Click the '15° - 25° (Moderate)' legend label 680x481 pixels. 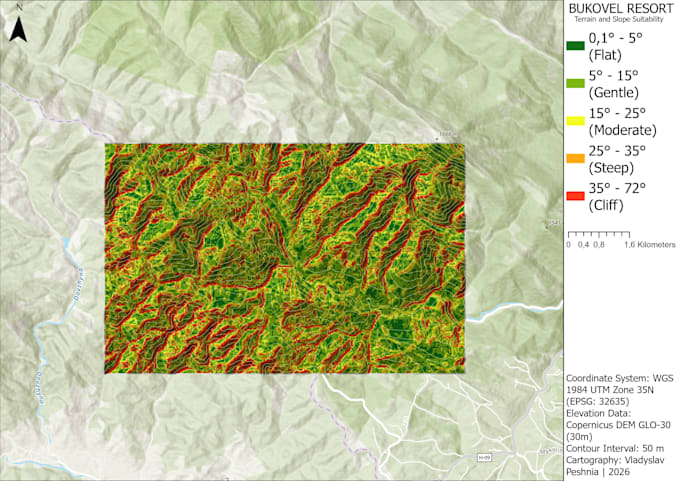[622, 121]
